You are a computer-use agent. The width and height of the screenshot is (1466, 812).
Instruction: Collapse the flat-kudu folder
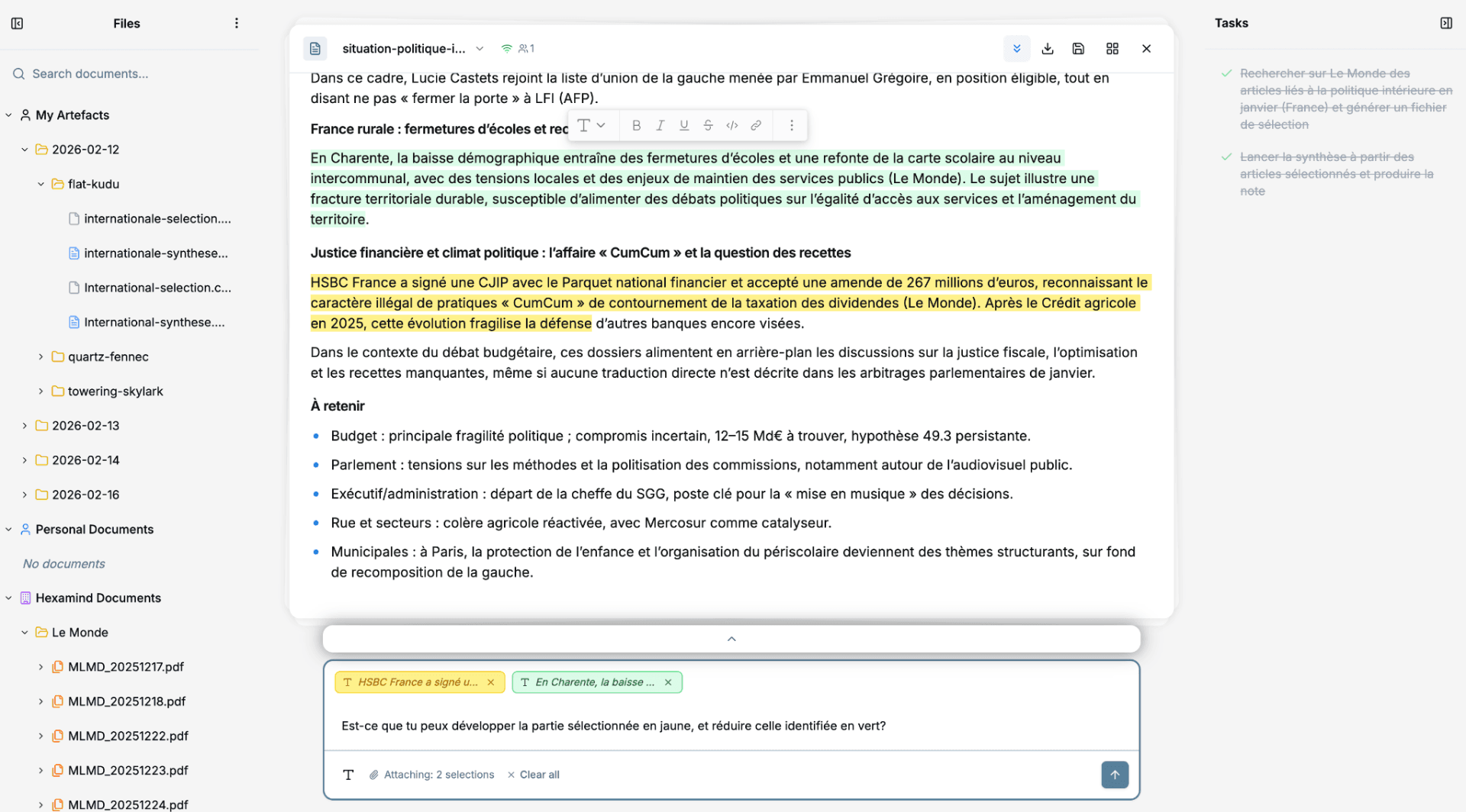click(x=40, y=184)
